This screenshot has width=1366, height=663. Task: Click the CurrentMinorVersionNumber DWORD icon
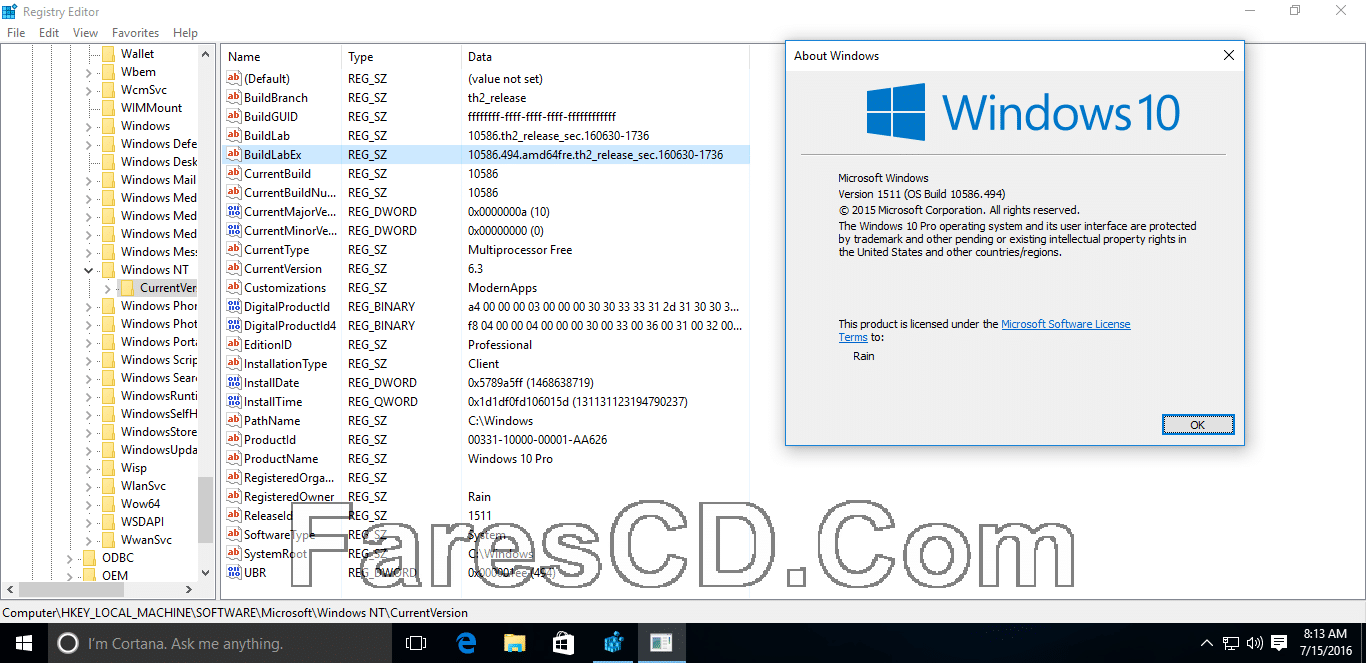234,231
